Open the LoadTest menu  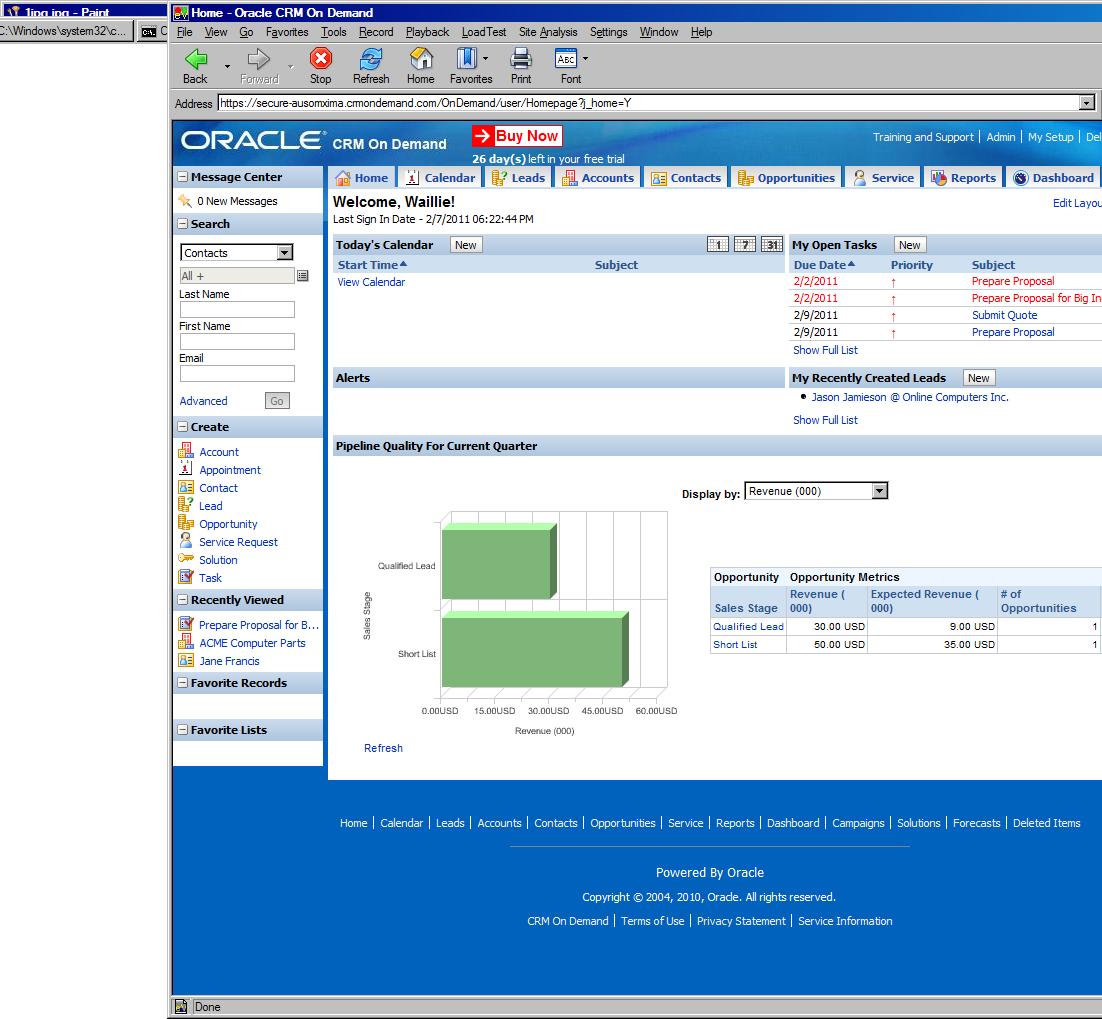click(484, 32)
